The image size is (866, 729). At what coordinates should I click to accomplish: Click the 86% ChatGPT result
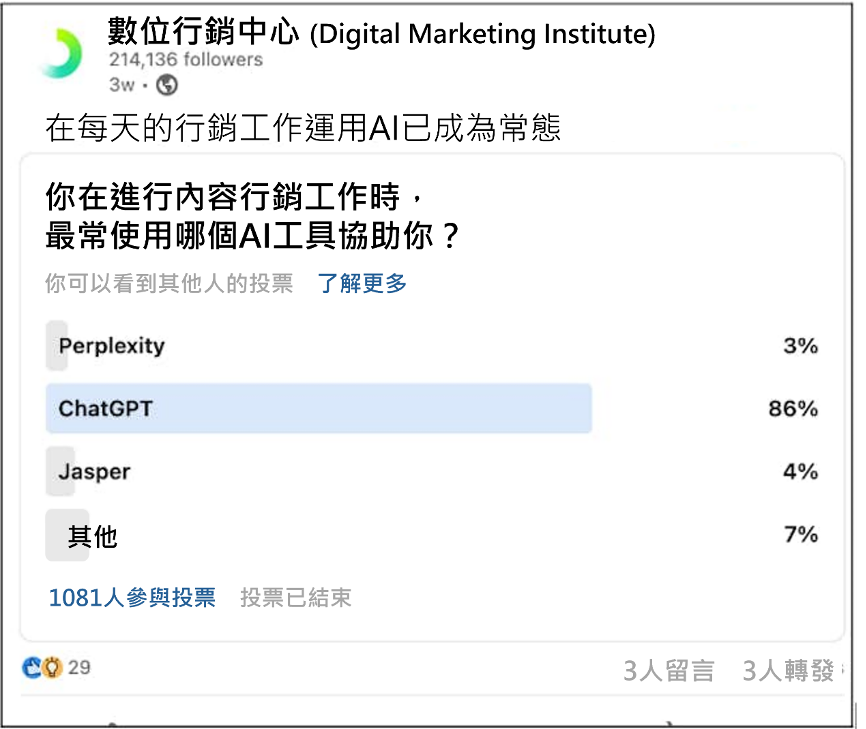click(793, 408)
